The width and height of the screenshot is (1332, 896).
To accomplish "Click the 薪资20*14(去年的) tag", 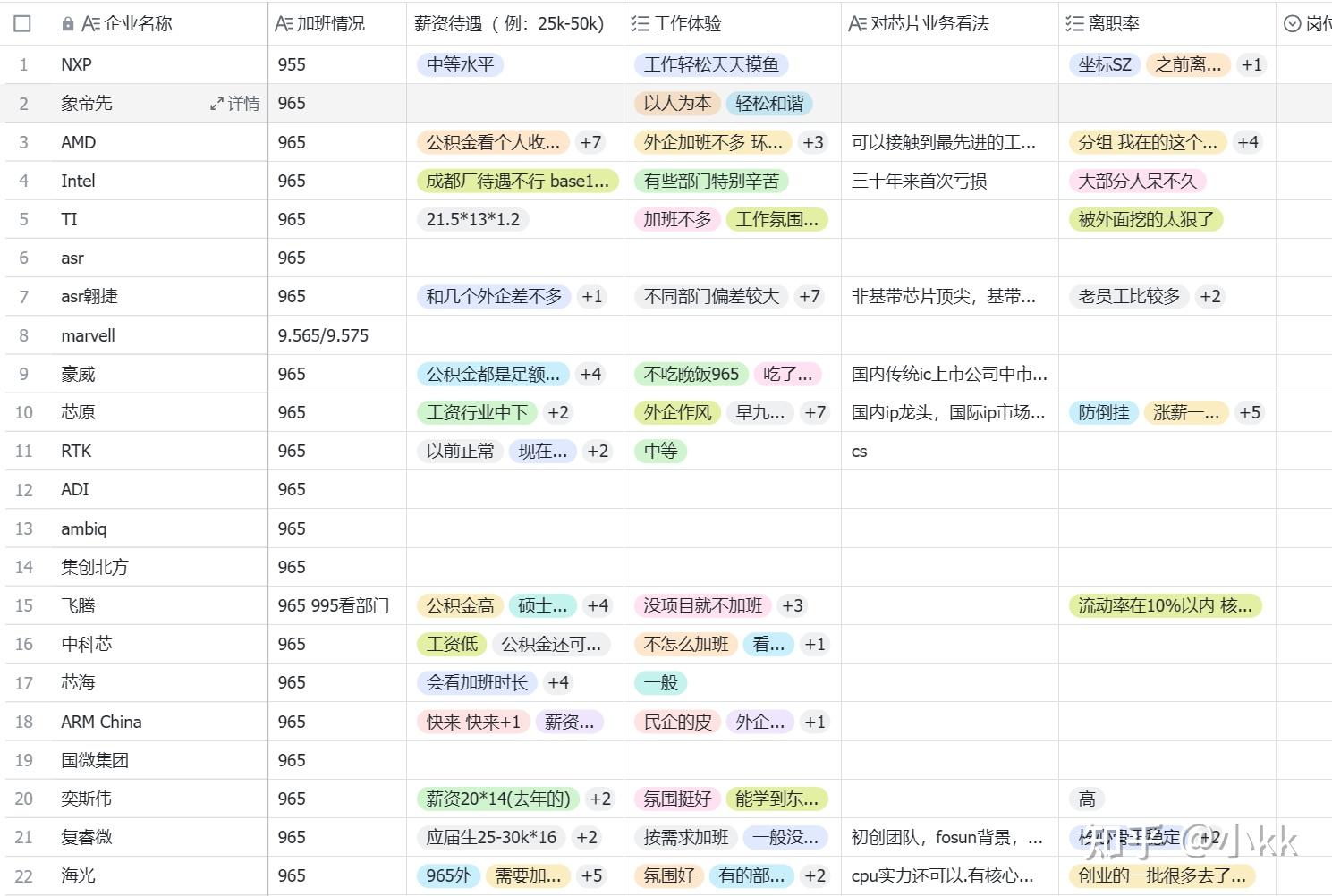I will click(x=498, y=799).
